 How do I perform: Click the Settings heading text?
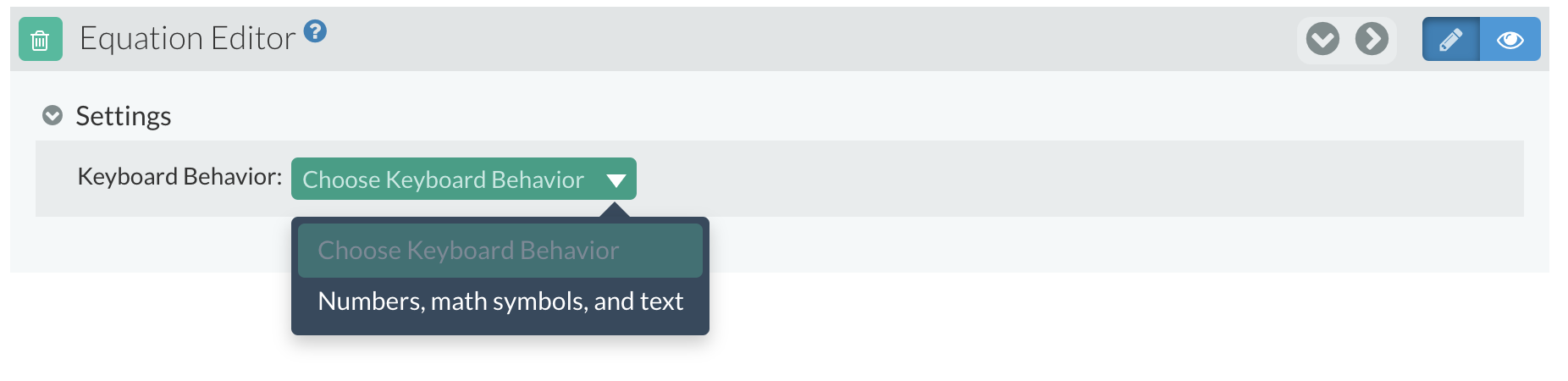(124, 116)
